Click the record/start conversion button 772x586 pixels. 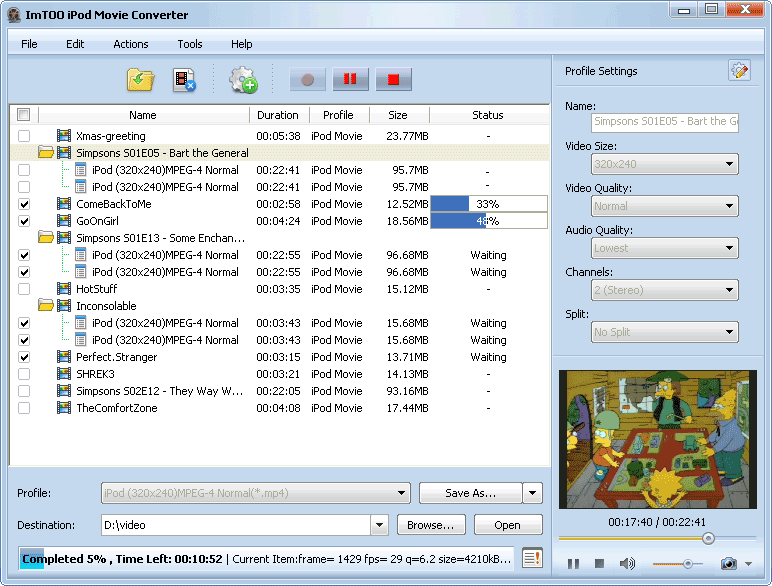pos(307,79)
